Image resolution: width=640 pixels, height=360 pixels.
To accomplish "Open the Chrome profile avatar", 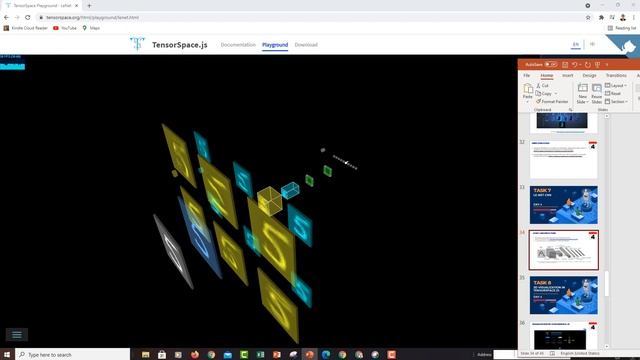I will coord(623,18).
